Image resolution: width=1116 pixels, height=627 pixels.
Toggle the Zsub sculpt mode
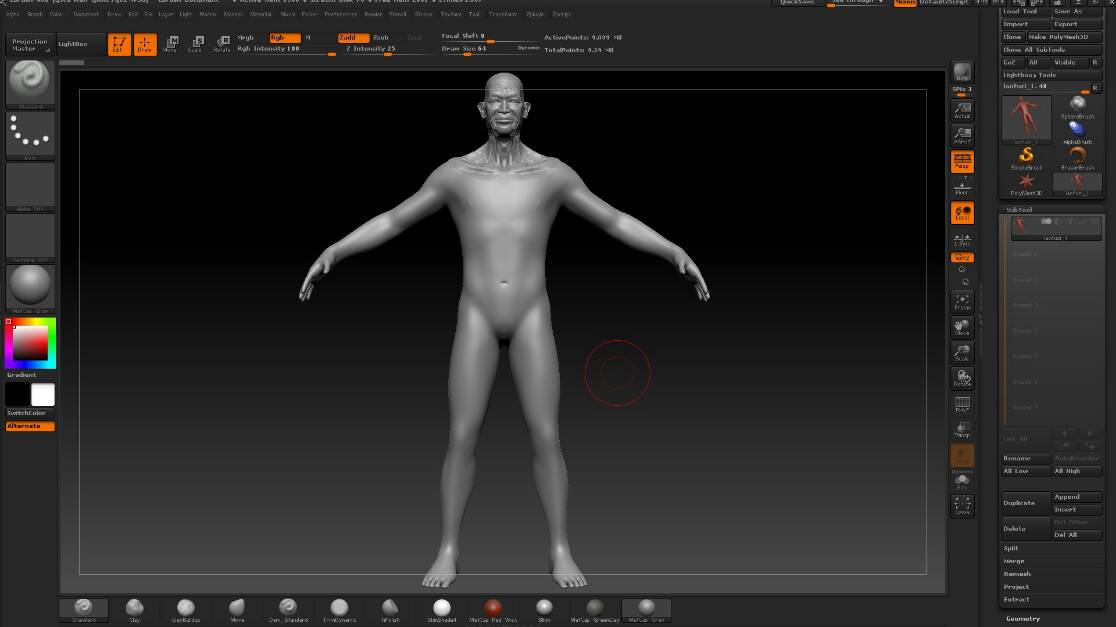(x=381, y=38)
